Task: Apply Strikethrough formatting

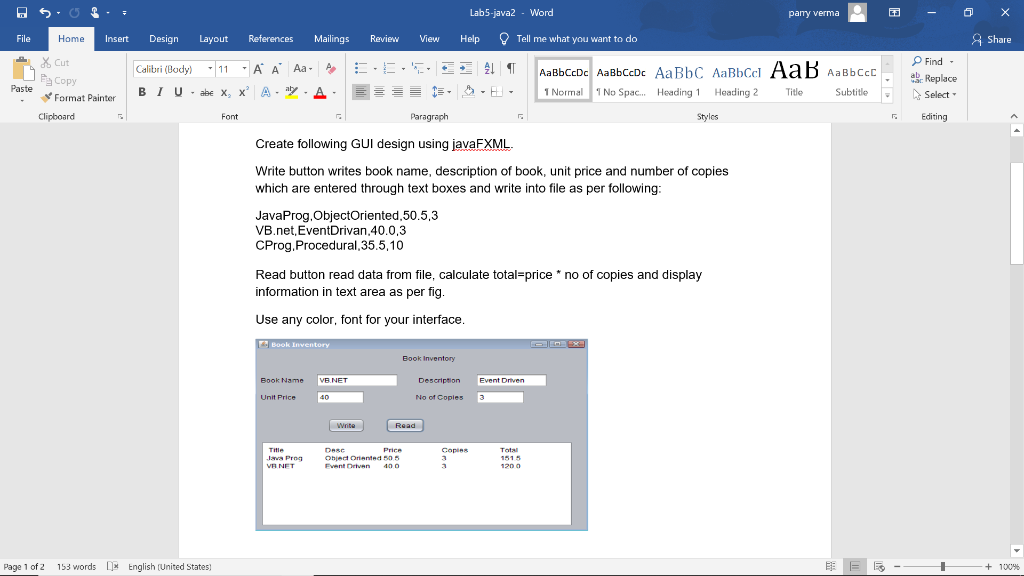Action: [x=208, y=92]
